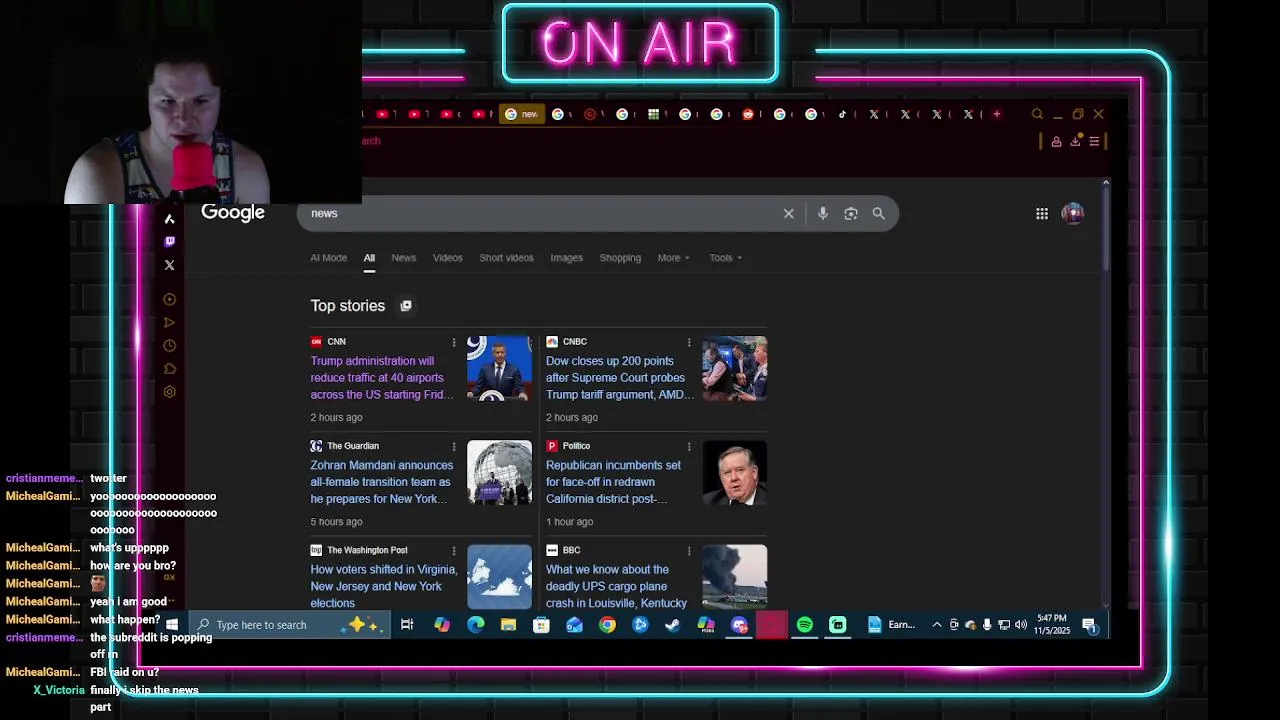
Task: Open the Aria AI icon in sidebar
Action: click(169, 218)
